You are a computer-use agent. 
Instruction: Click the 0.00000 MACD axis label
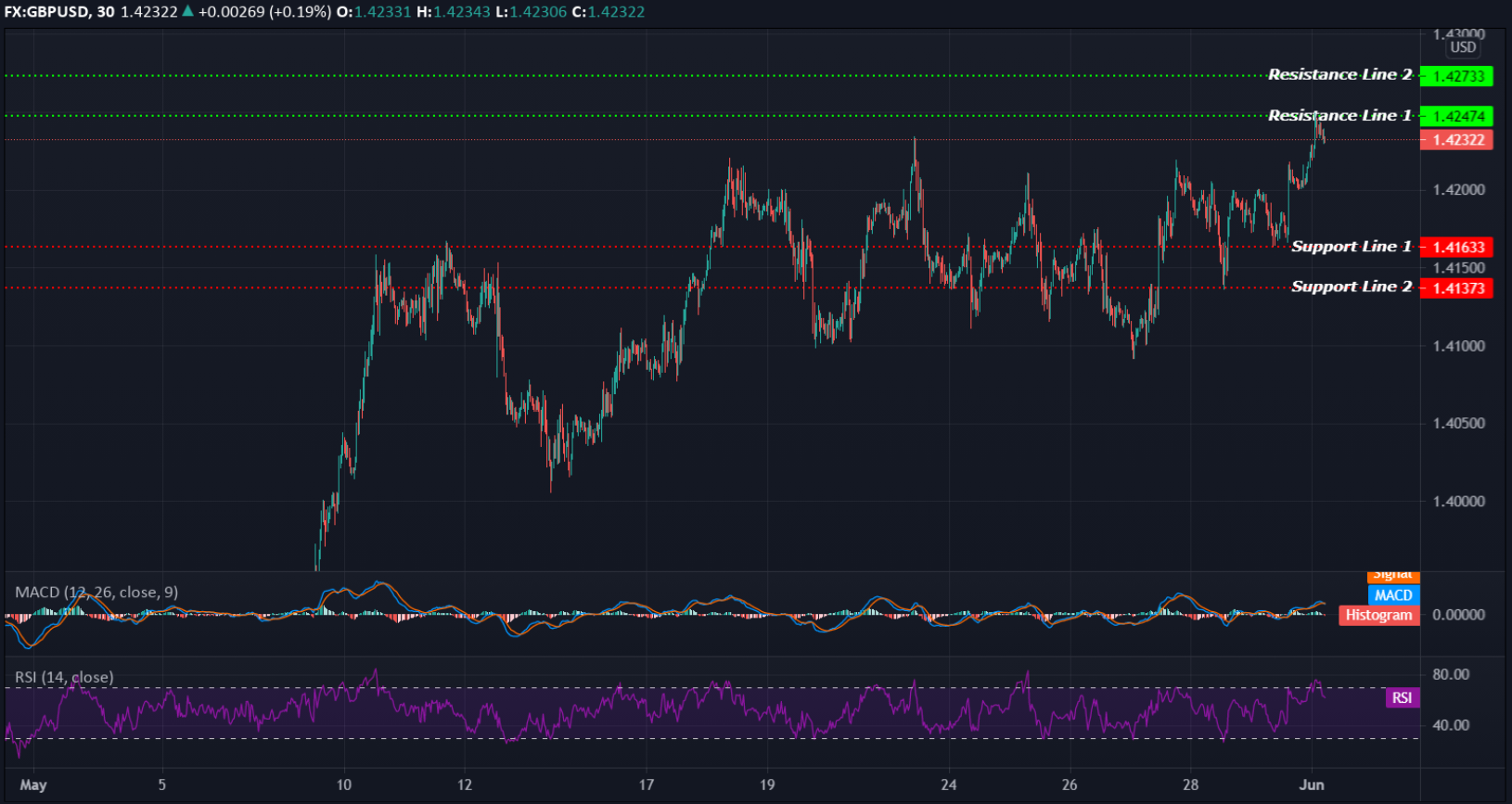tap(1459, 615)
